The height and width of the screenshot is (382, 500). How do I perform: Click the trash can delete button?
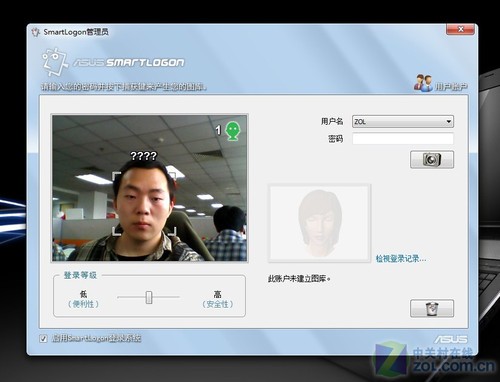432,308
